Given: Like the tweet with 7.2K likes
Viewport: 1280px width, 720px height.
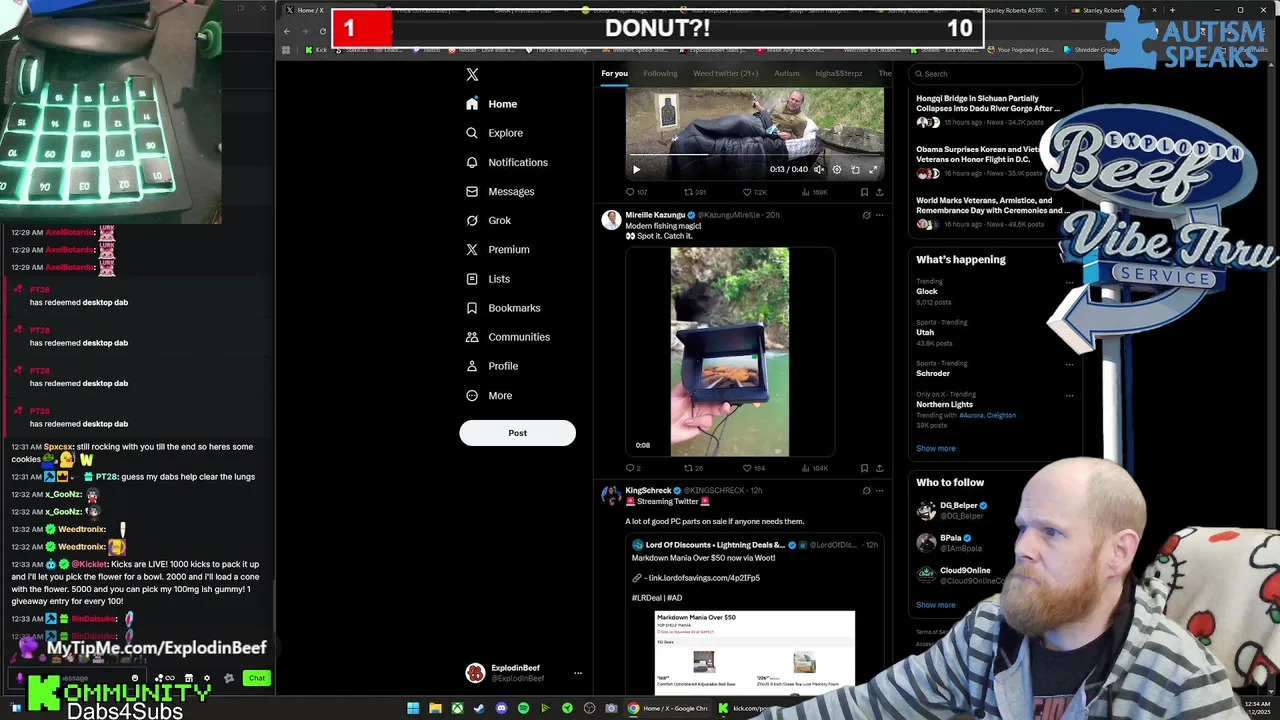Looking at the screenshot, I should pos(754,192).
